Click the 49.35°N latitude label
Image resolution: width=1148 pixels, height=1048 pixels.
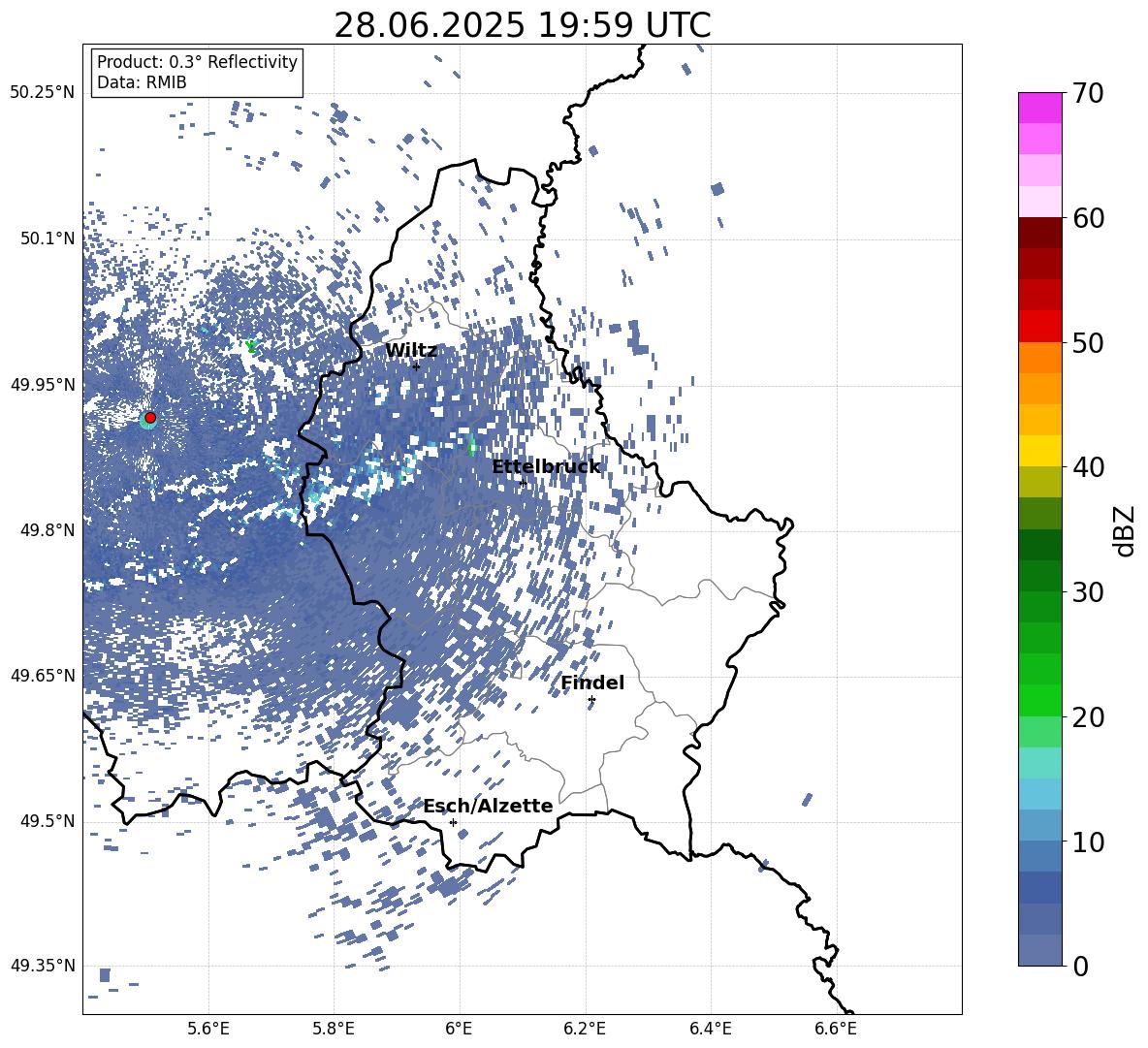pos(43,966)
